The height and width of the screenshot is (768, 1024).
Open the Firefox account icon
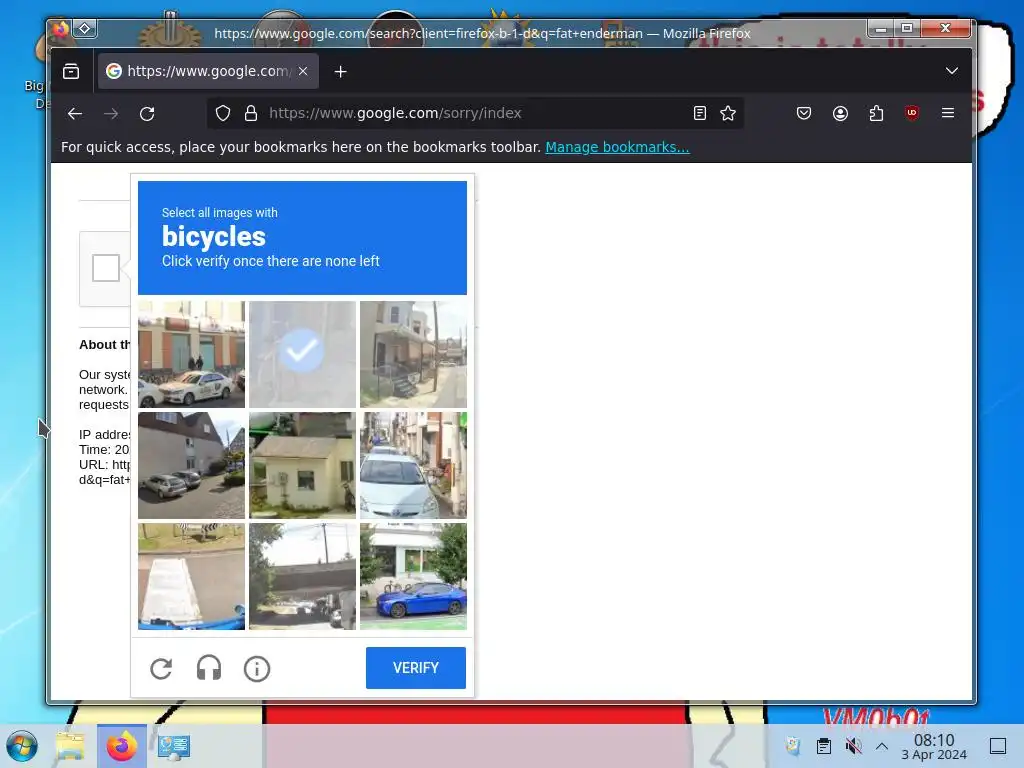point(840,113)
